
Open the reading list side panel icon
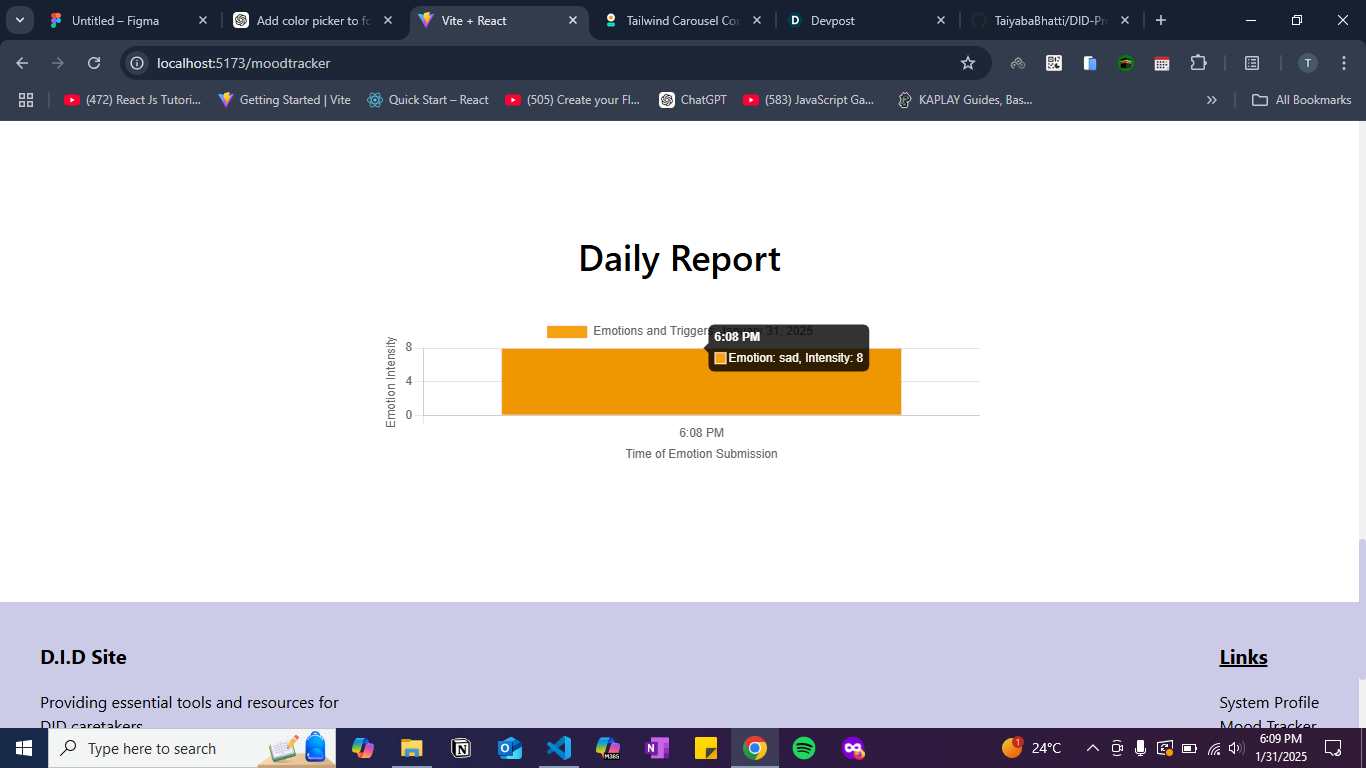(x=1251, y=62)
